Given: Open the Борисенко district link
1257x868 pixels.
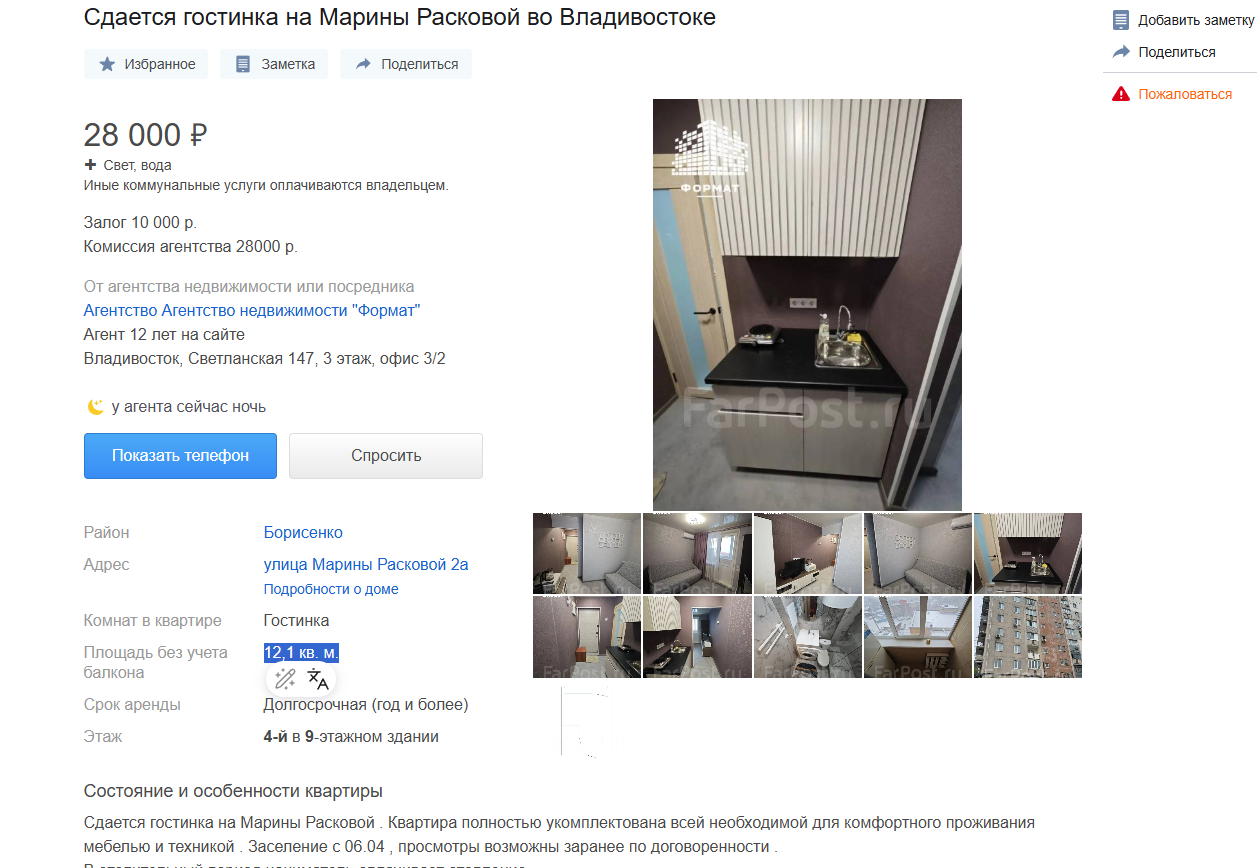Looking at the screenshot, I should [x=303, y=532].
